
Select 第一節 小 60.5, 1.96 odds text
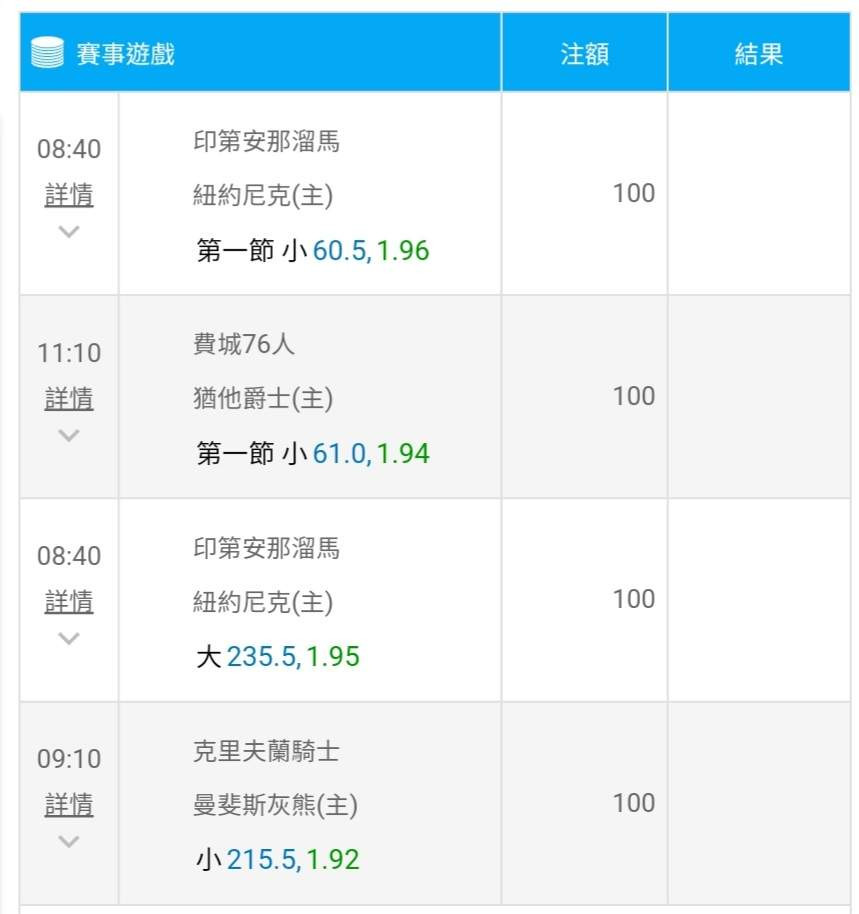(312, 251)
